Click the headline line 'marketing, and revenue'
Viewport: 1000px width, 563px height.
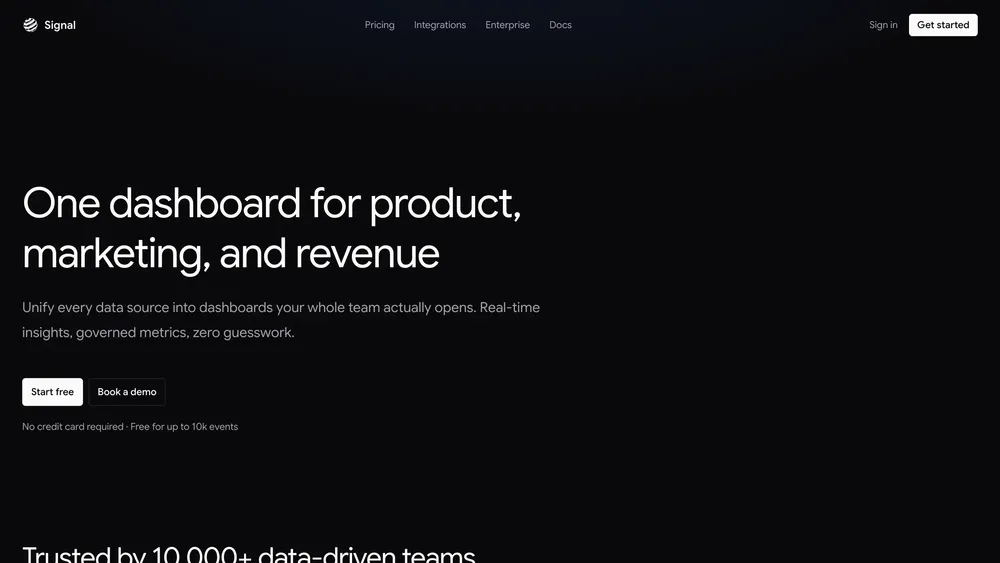tap(230, 253)
